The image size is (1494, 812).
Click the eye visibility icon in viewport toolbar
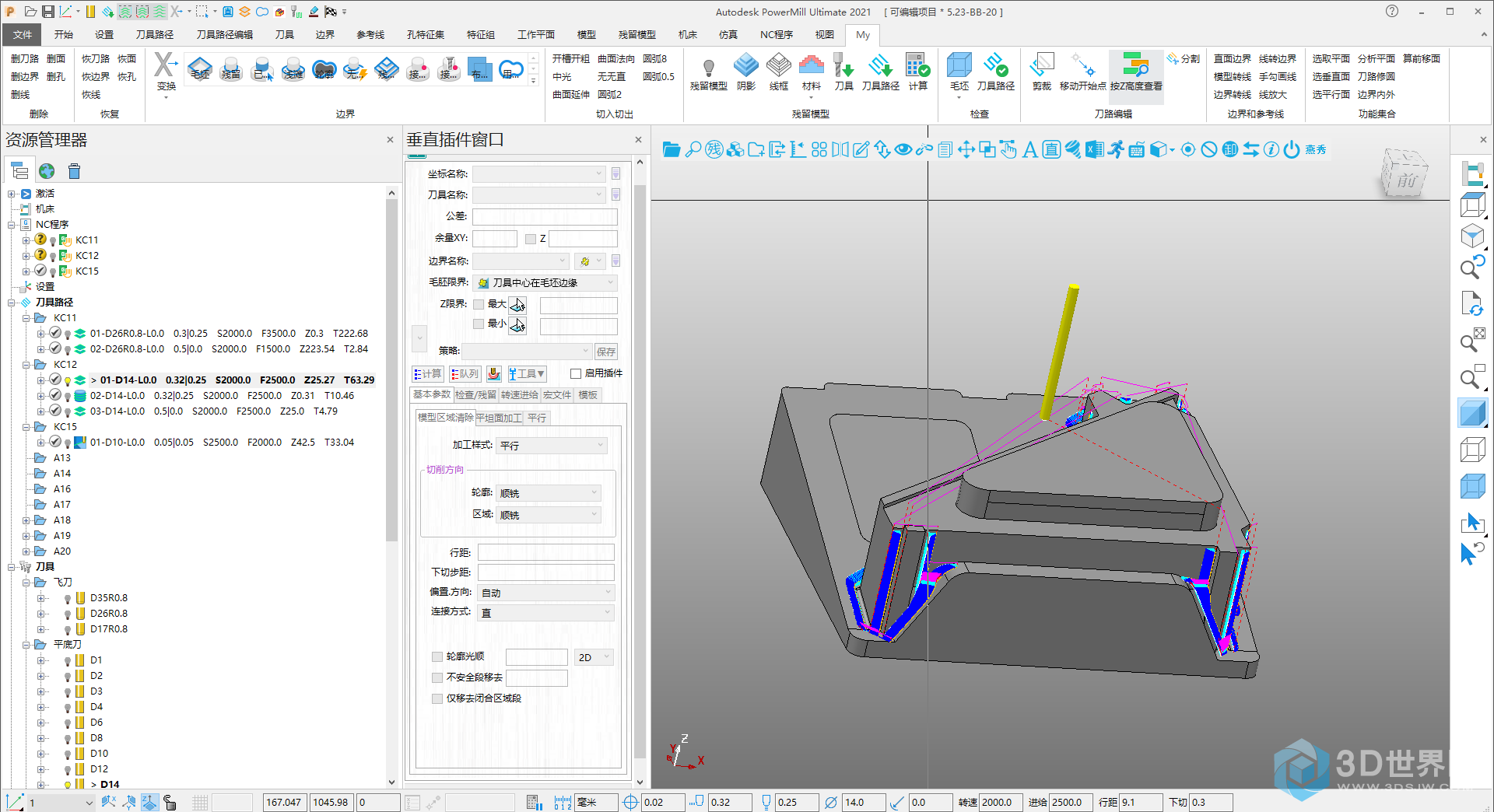[903, 149]
